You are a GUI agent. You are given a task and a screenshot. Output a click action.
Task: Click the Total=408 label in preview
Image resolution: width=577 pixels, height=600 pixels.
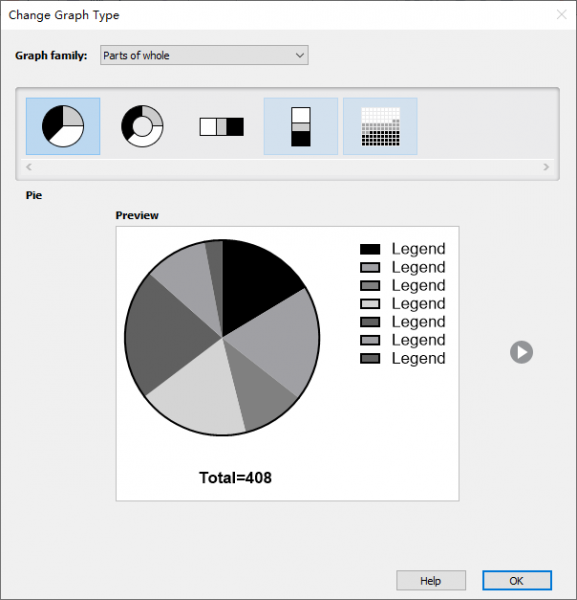tap(235, 478)
